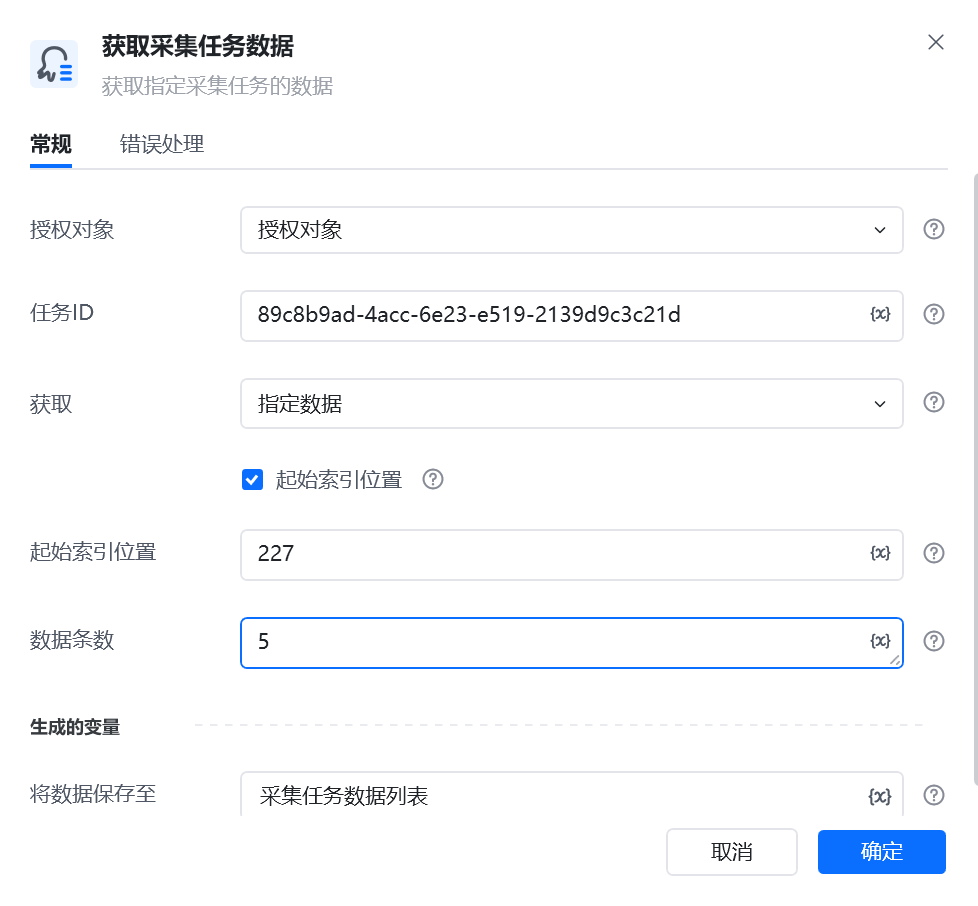The image size is (978, 906).
Task: Show help for 数据条数 field
Action: tap(933, 641)
